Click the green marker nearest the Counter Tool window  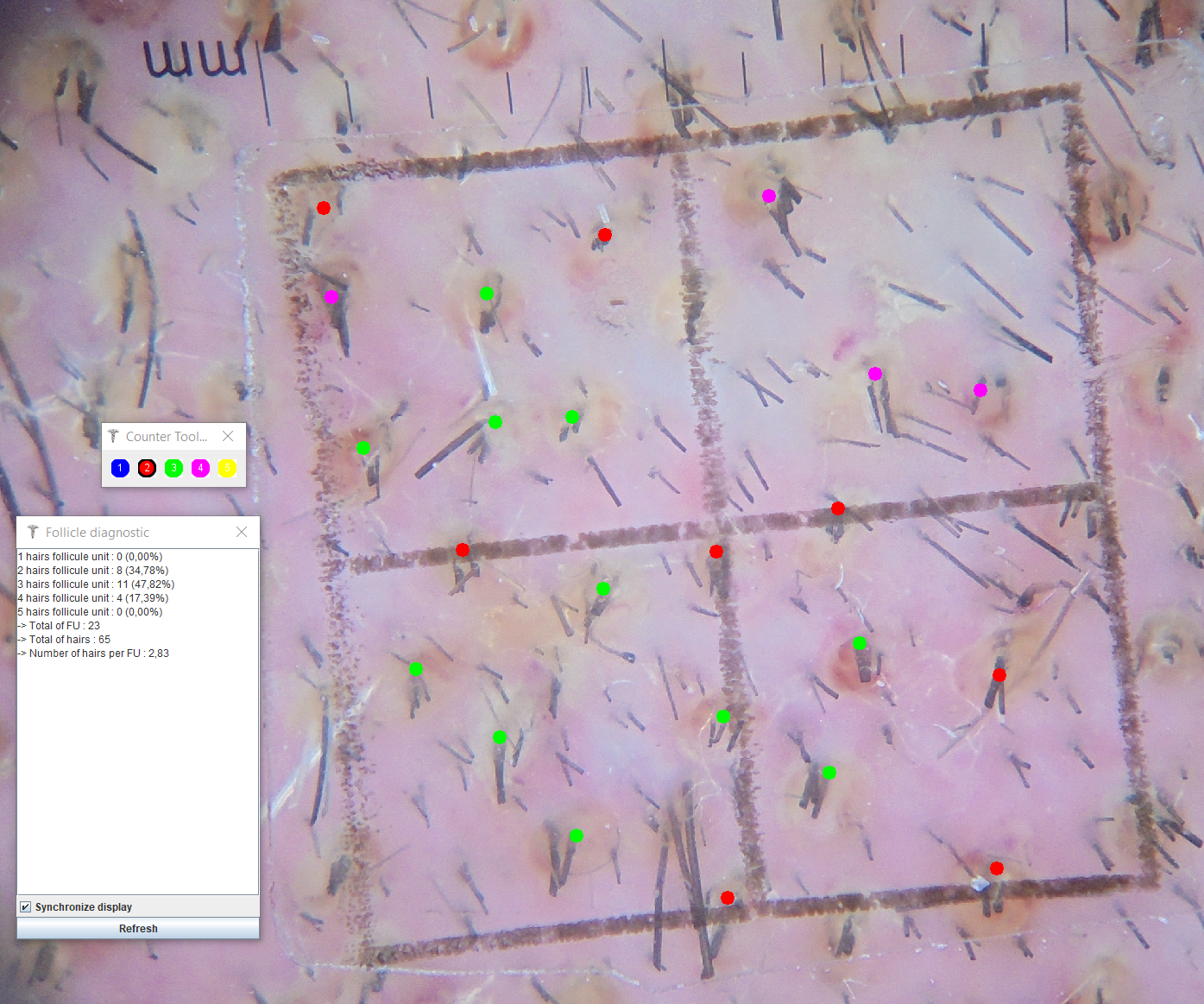point(363,448)
